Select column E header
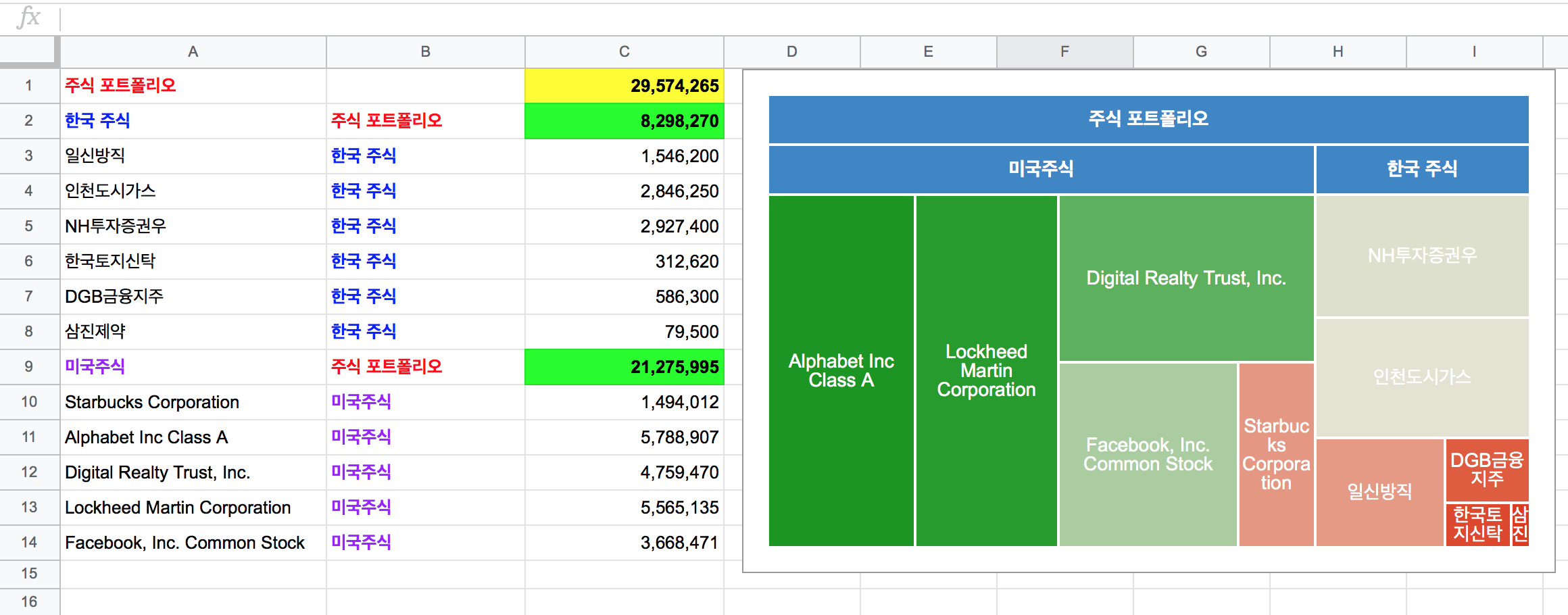 [x=929, y=52]
